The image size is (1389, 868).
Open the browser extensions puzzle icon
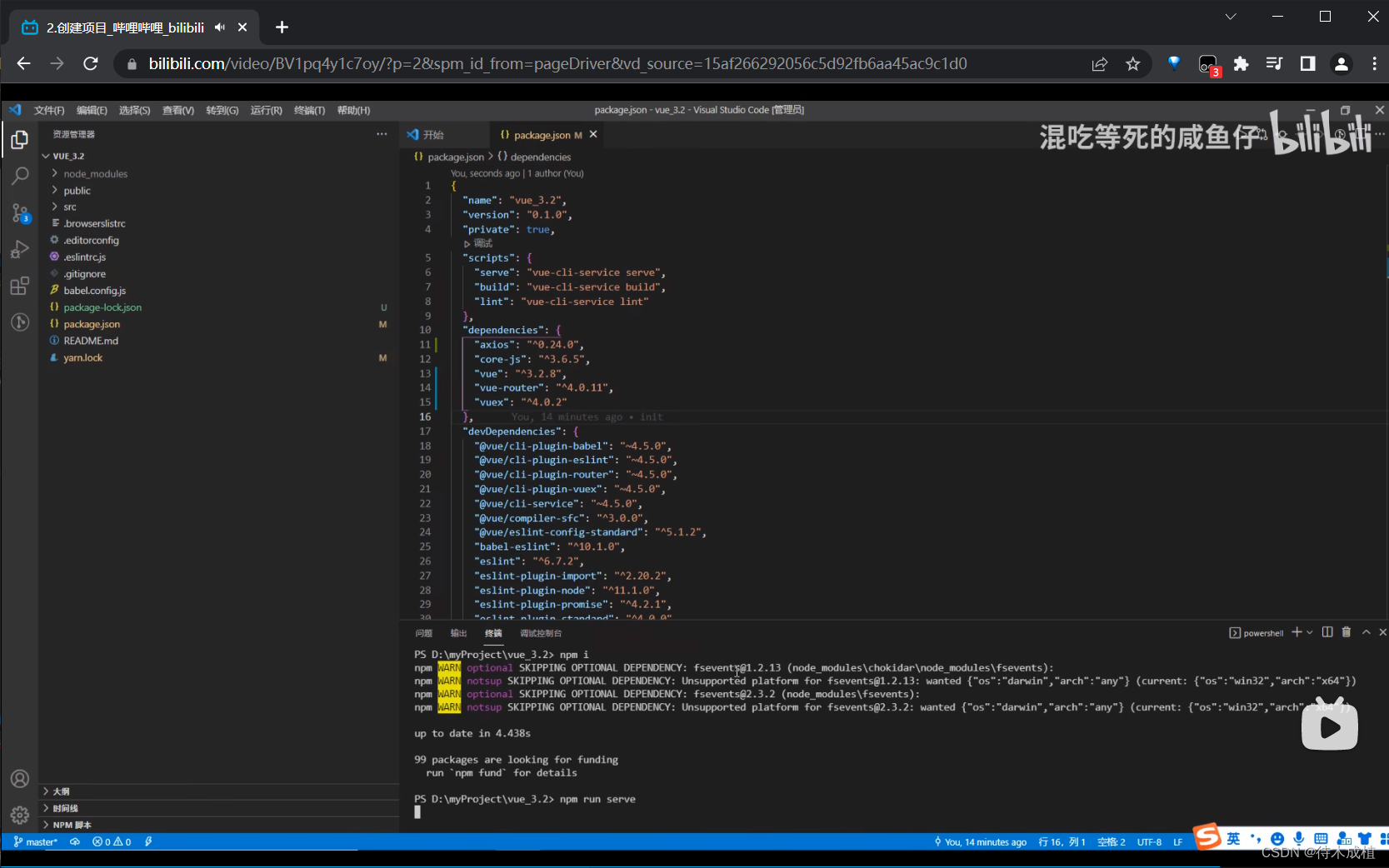[x=1241, y=63]
